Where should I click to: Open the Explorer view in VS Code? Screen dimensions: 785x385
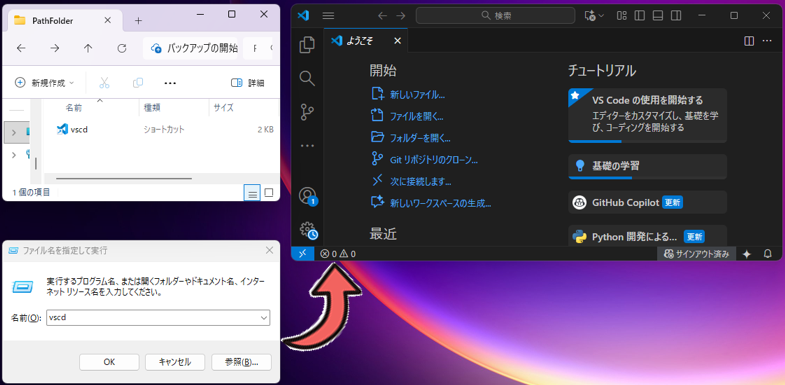click(307, 45)
